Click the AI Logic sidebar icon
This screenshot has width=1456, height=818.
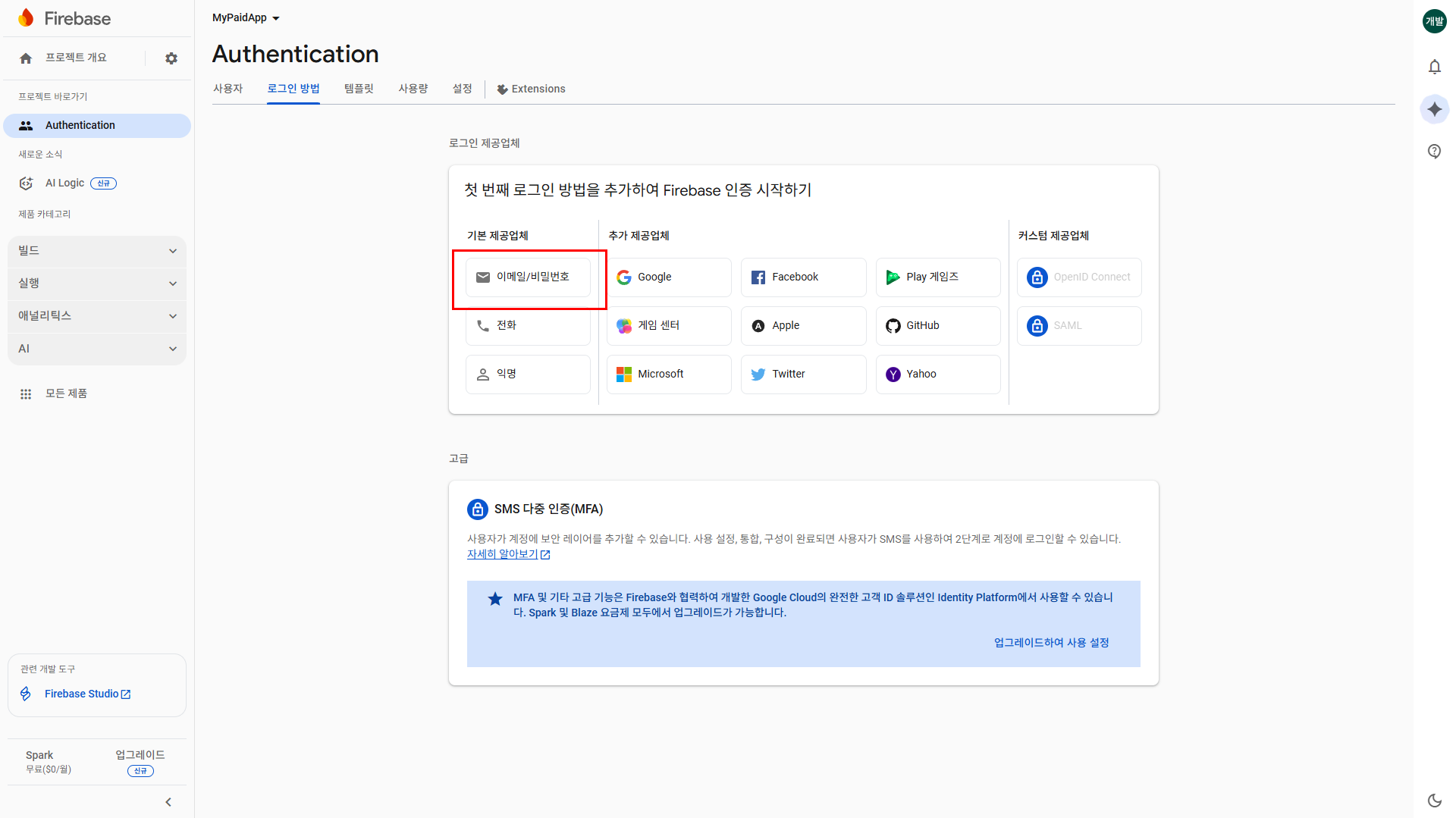click(27, 183)
